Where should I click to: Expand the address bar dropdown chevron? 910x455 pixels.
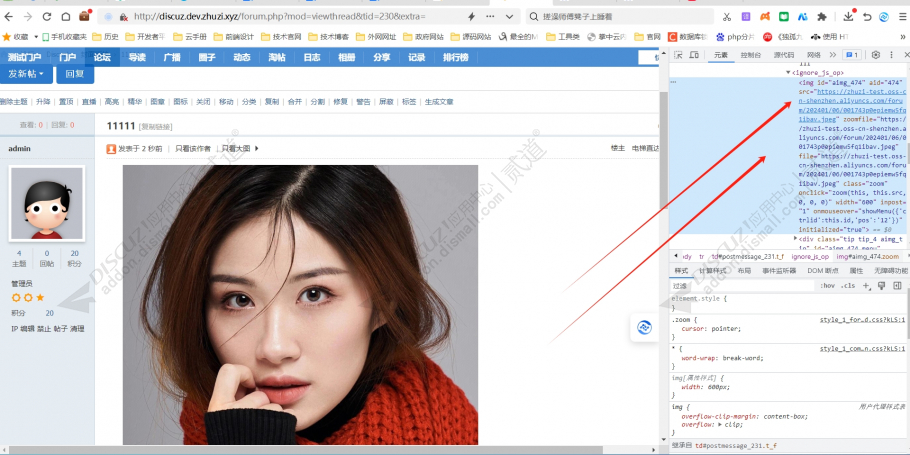(x=509, y=17)
